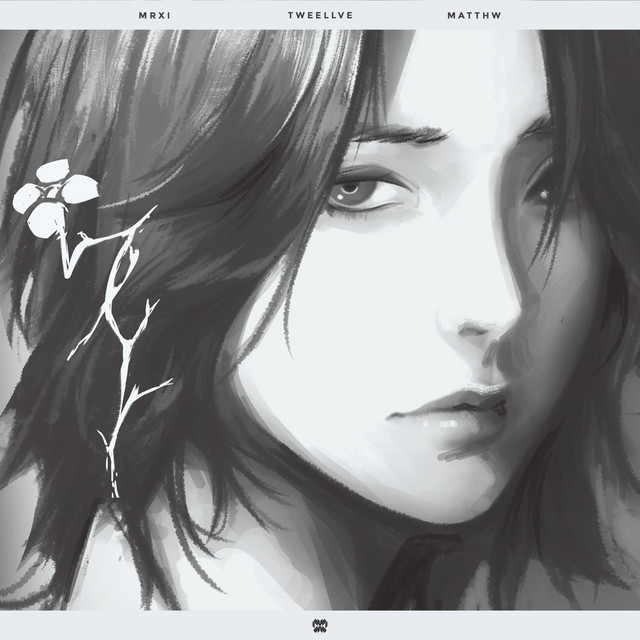Click the bottom tip of white branch symbol
Image resolution: width=640 pixels, height=640 pixels.
[x=113, y=490]
